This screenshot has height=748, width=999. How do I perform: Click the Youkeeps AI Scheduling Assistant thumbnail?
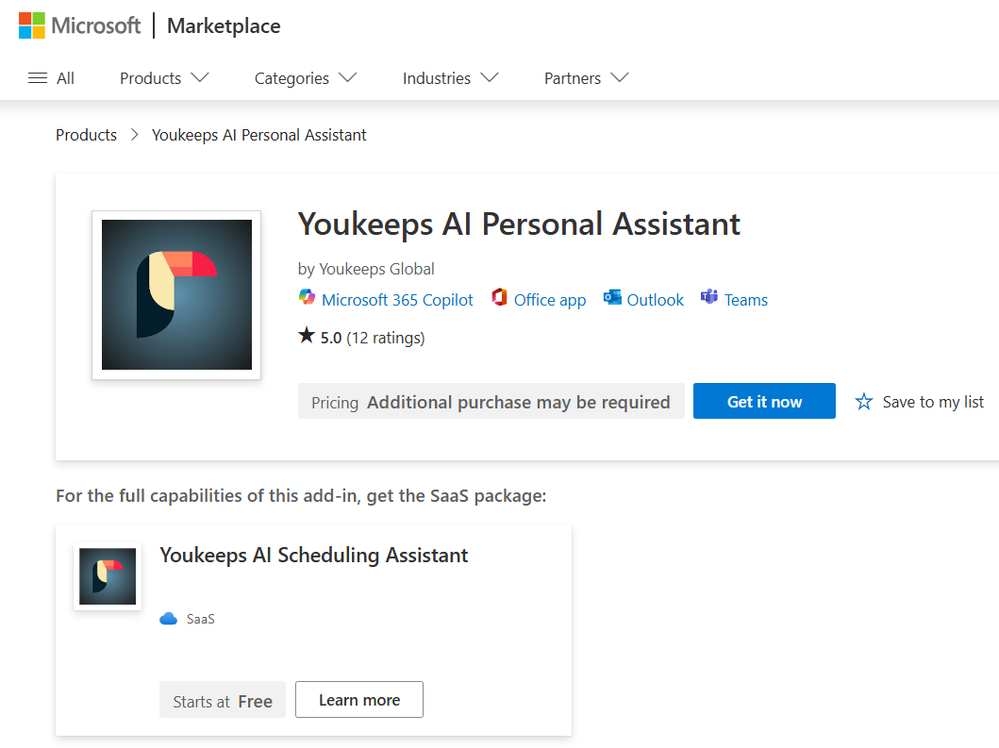click(107, 576)
